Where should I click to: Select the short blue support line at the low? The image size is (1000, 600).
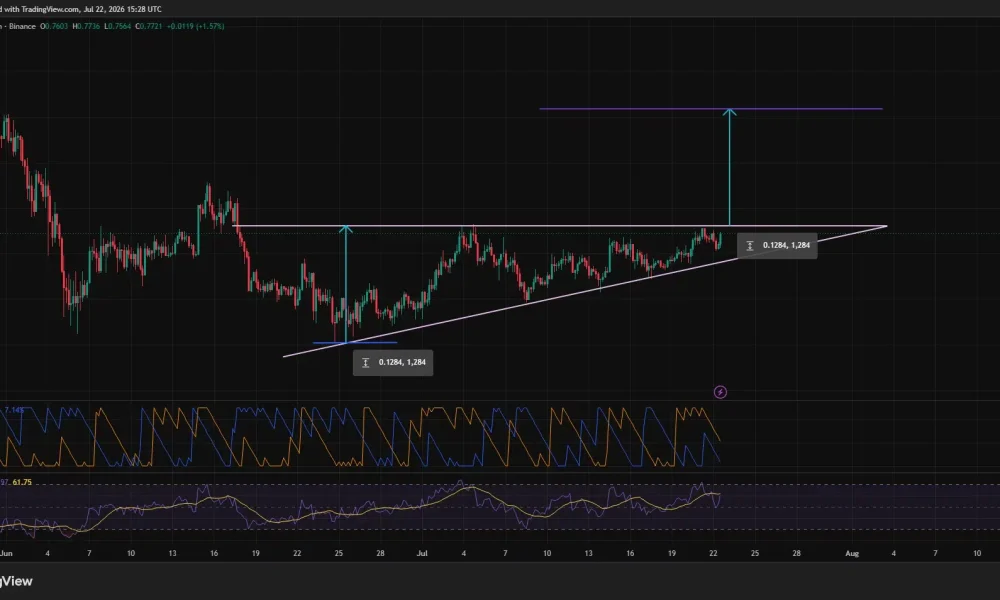tap(355, 343)
